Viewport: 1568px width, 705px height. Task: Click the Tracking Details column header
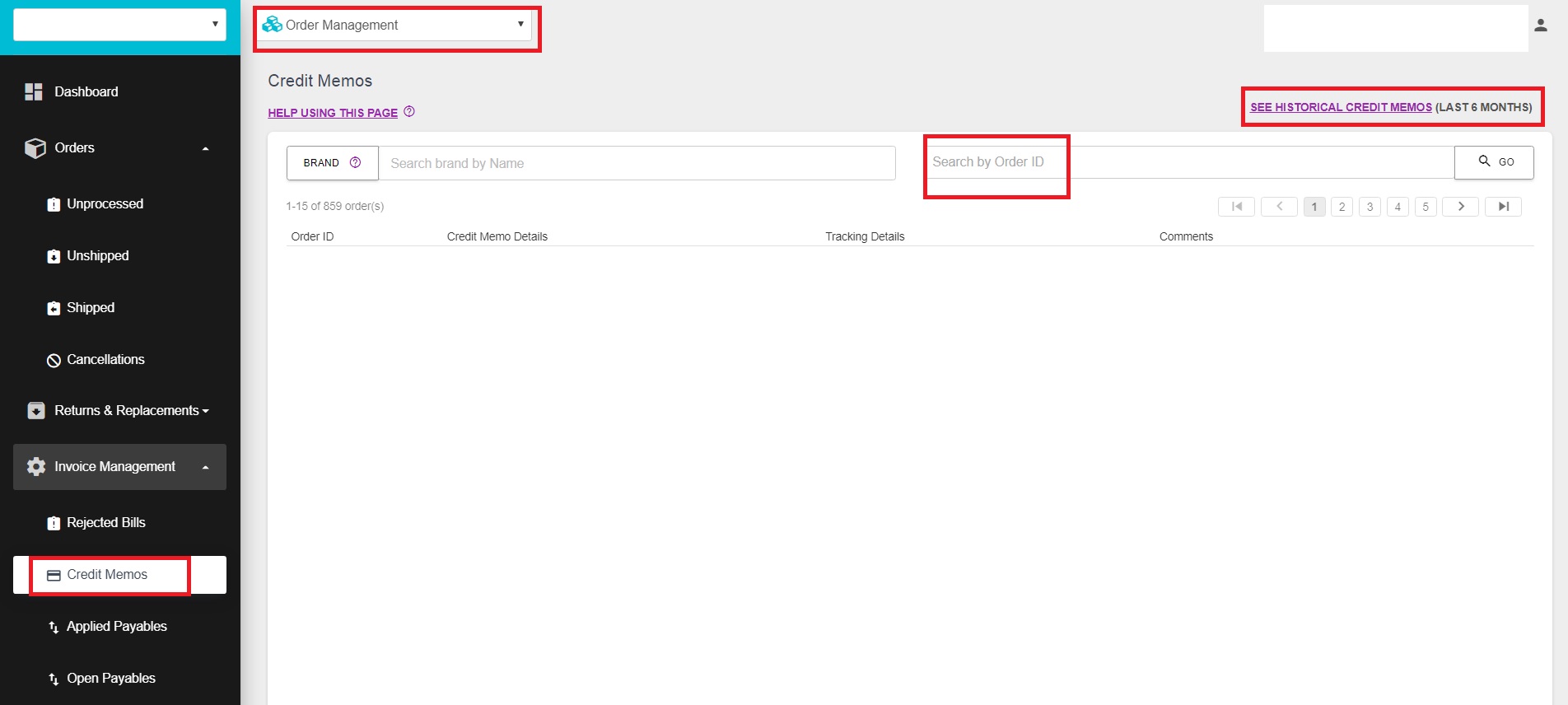(865, 236)
